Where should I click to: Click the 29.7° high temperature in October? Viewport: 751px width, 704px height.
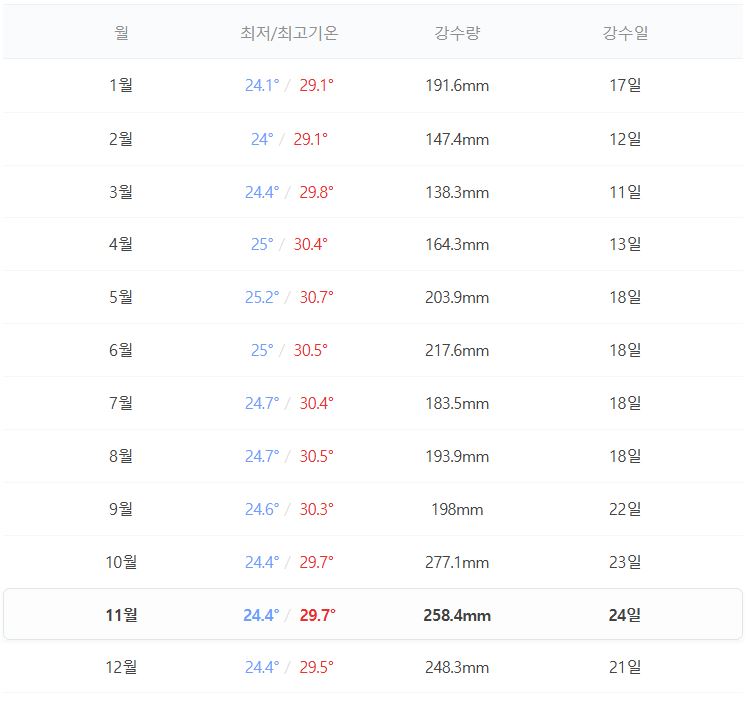pos(317,562)
